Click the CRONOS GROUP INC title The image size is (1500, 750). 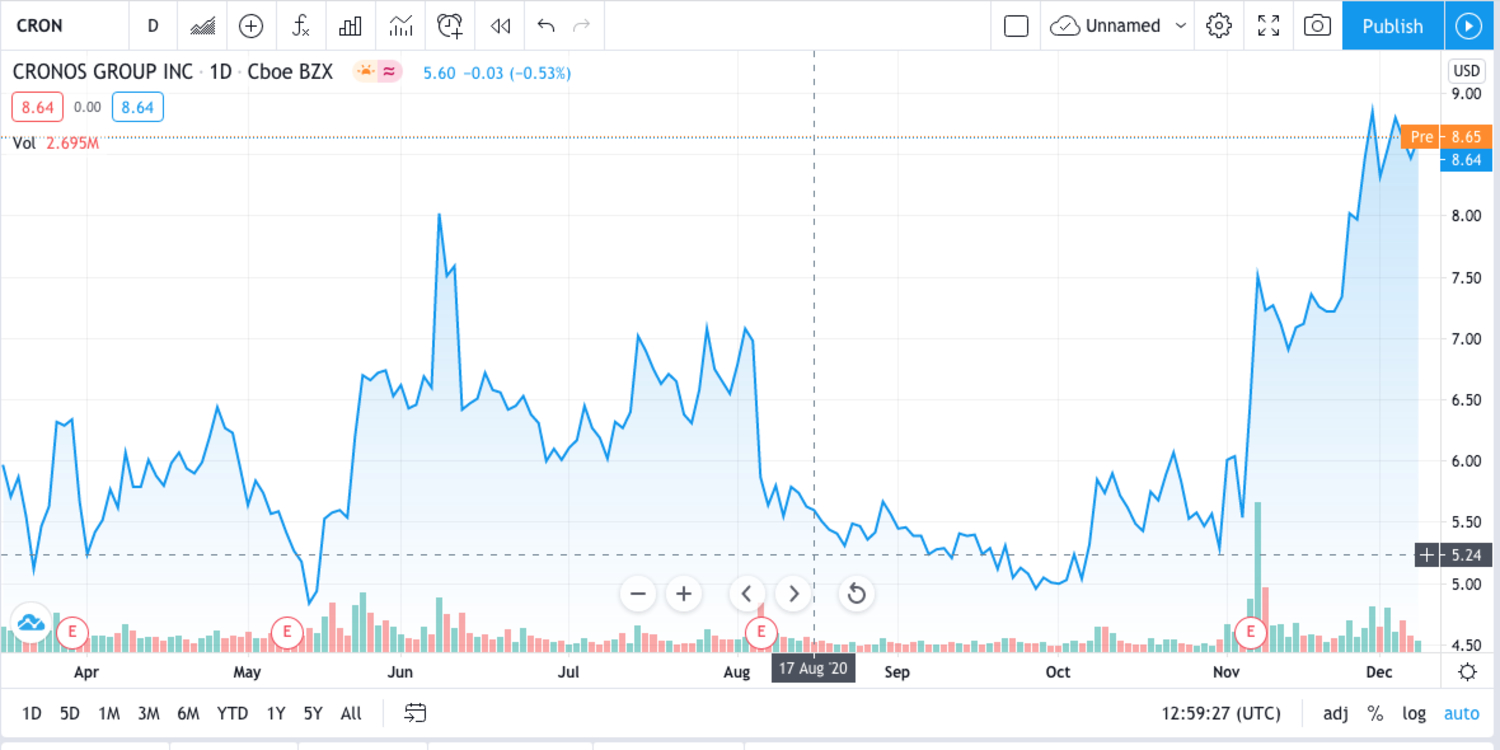[102, 72]
